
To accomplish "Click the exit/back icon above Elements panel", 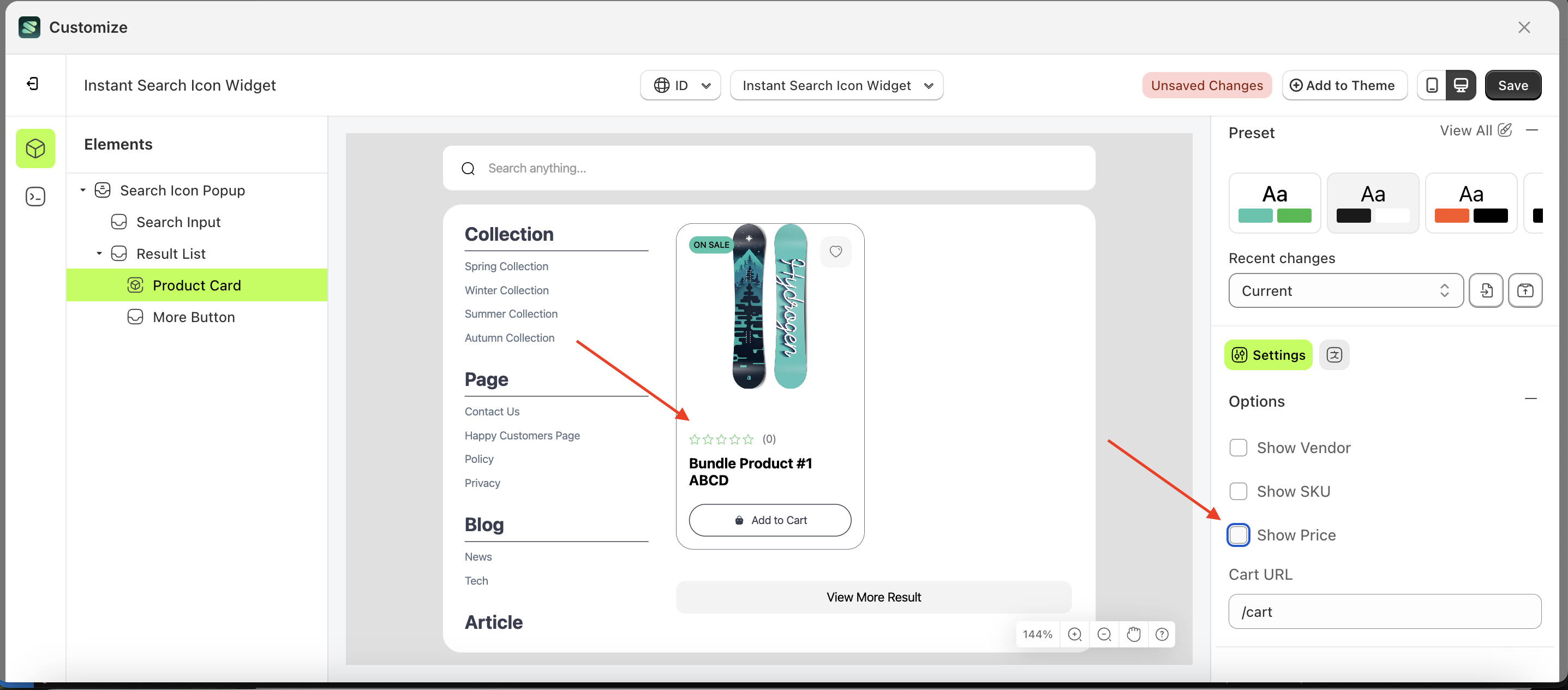I will pyautogui.click(x=33, y=84).
